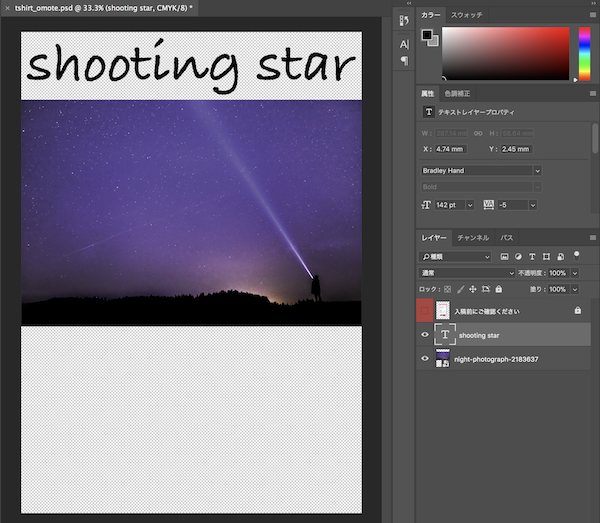Hide the shooting star text layer
This screenshot has width=600, height=523.
[425, 335]
